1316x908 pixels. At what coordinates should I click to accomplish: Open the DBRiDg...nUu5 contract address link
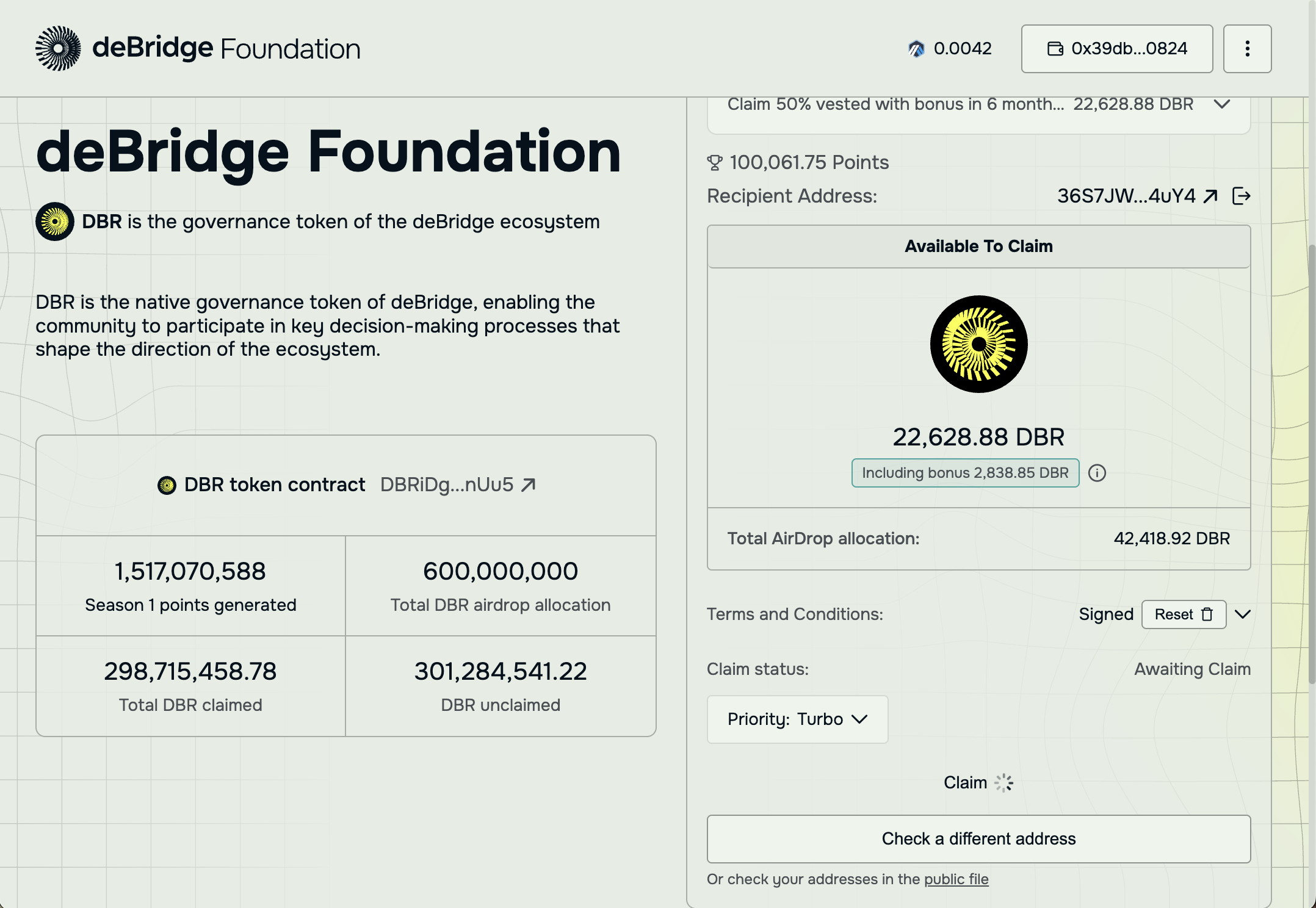pyautogui.click(x=446, y=485)
